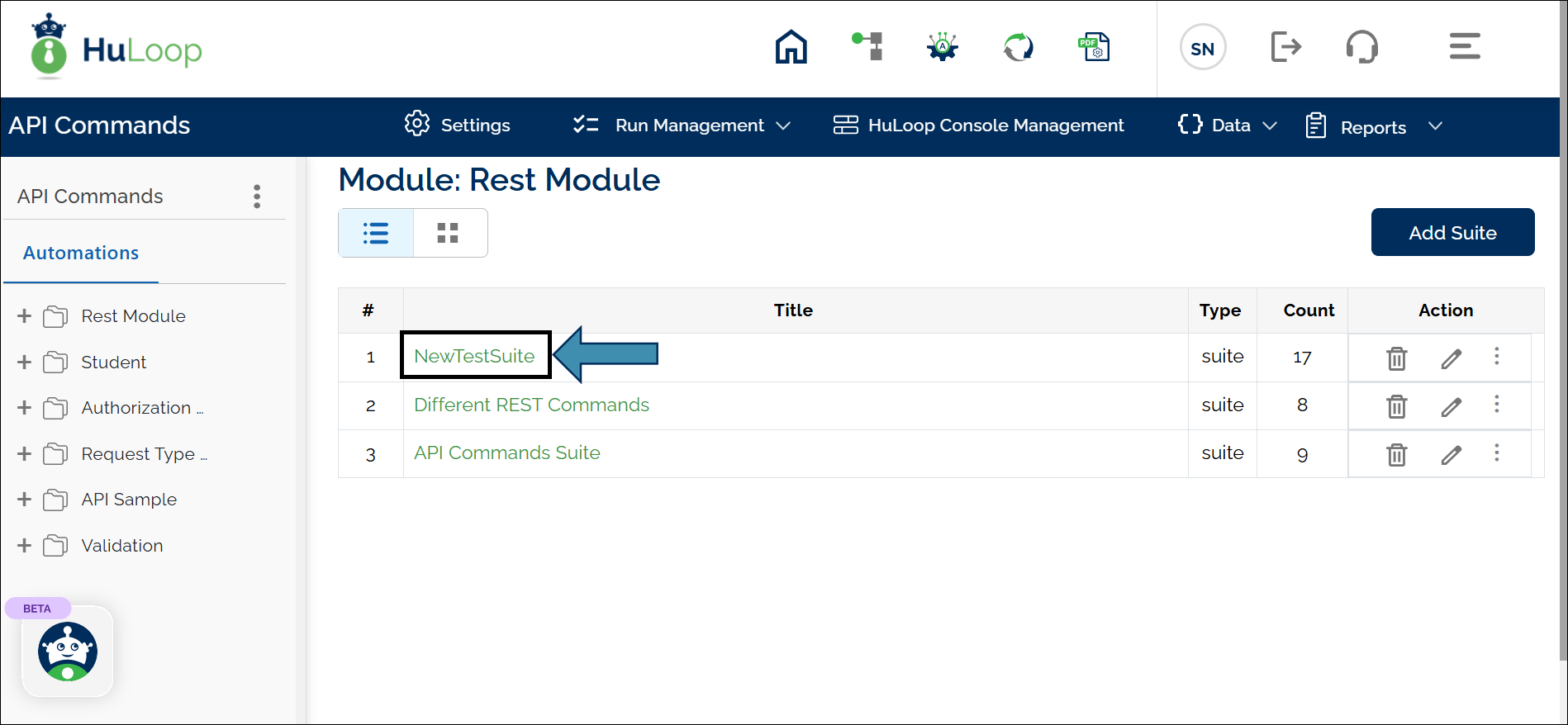Select the Automations tab
The height and width of the screenshot is (725, 1568).
point(81,254)
